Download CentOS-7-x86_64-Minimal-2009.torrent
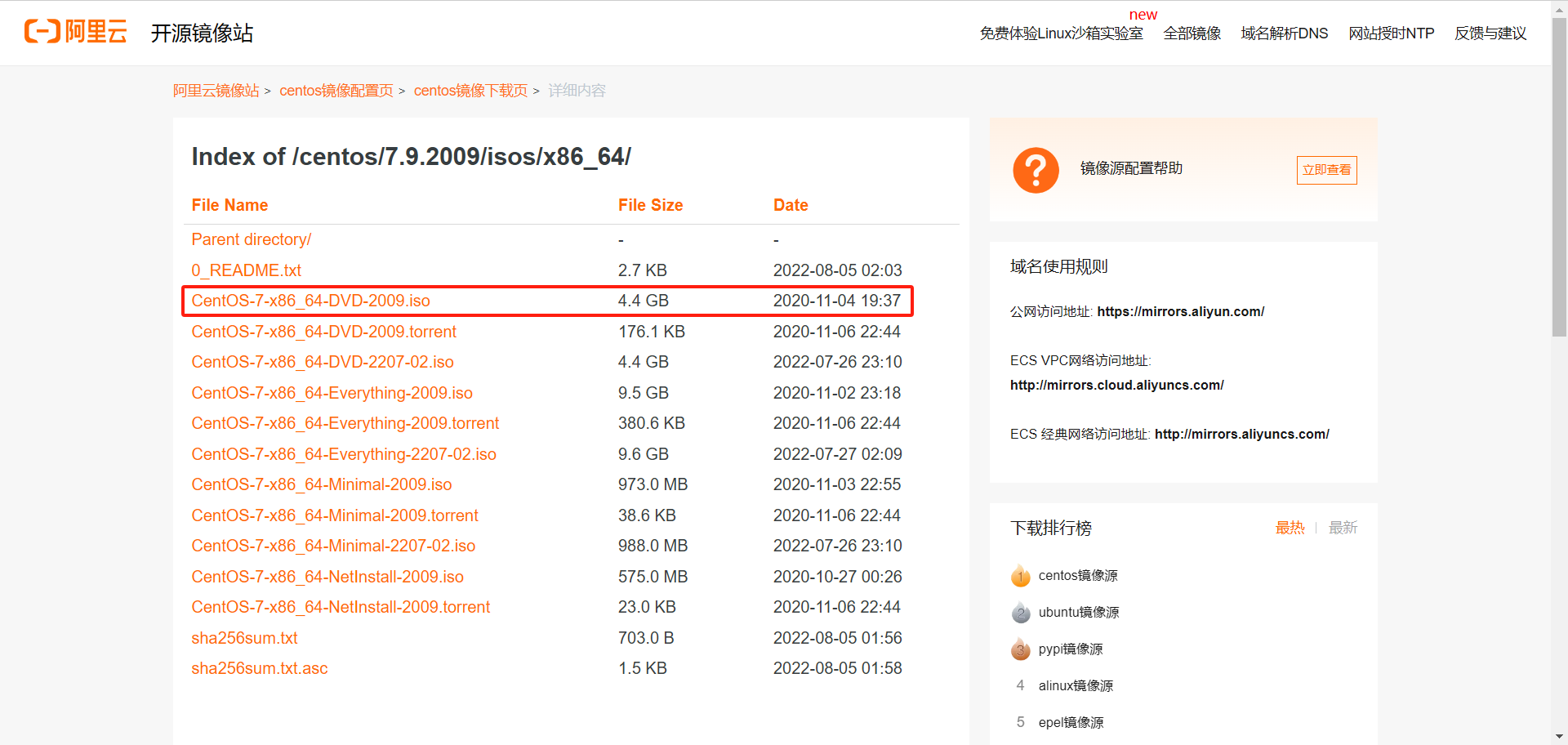1568x745 pixels. click(x=335, y=515)
